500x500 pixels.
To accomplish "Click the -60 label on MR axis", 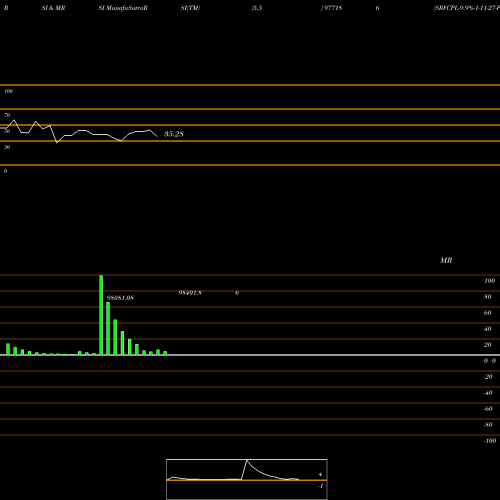I will click(488, 409).
